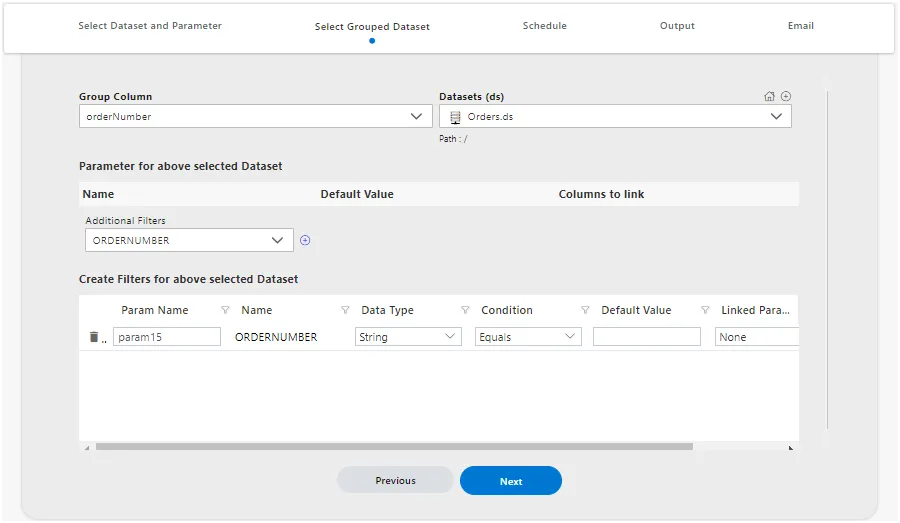
Task: Click the Linked Para... column header
Action: [755, 310]
